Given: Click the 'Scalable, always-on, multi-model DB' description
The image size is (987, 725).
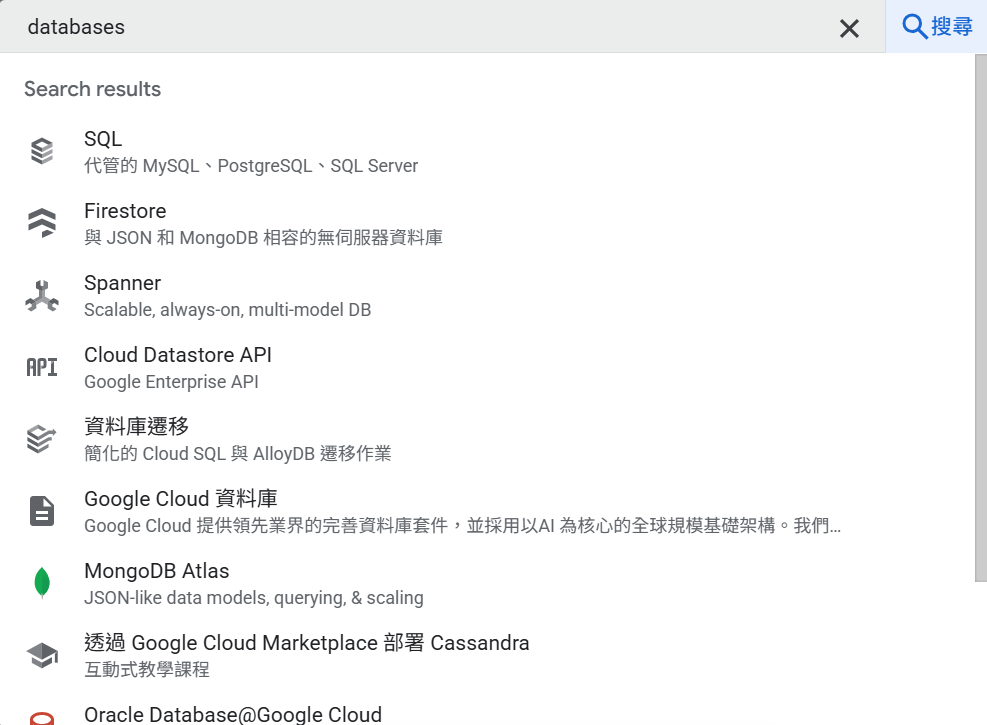Looking at the screenshot, I should (227, 310).
